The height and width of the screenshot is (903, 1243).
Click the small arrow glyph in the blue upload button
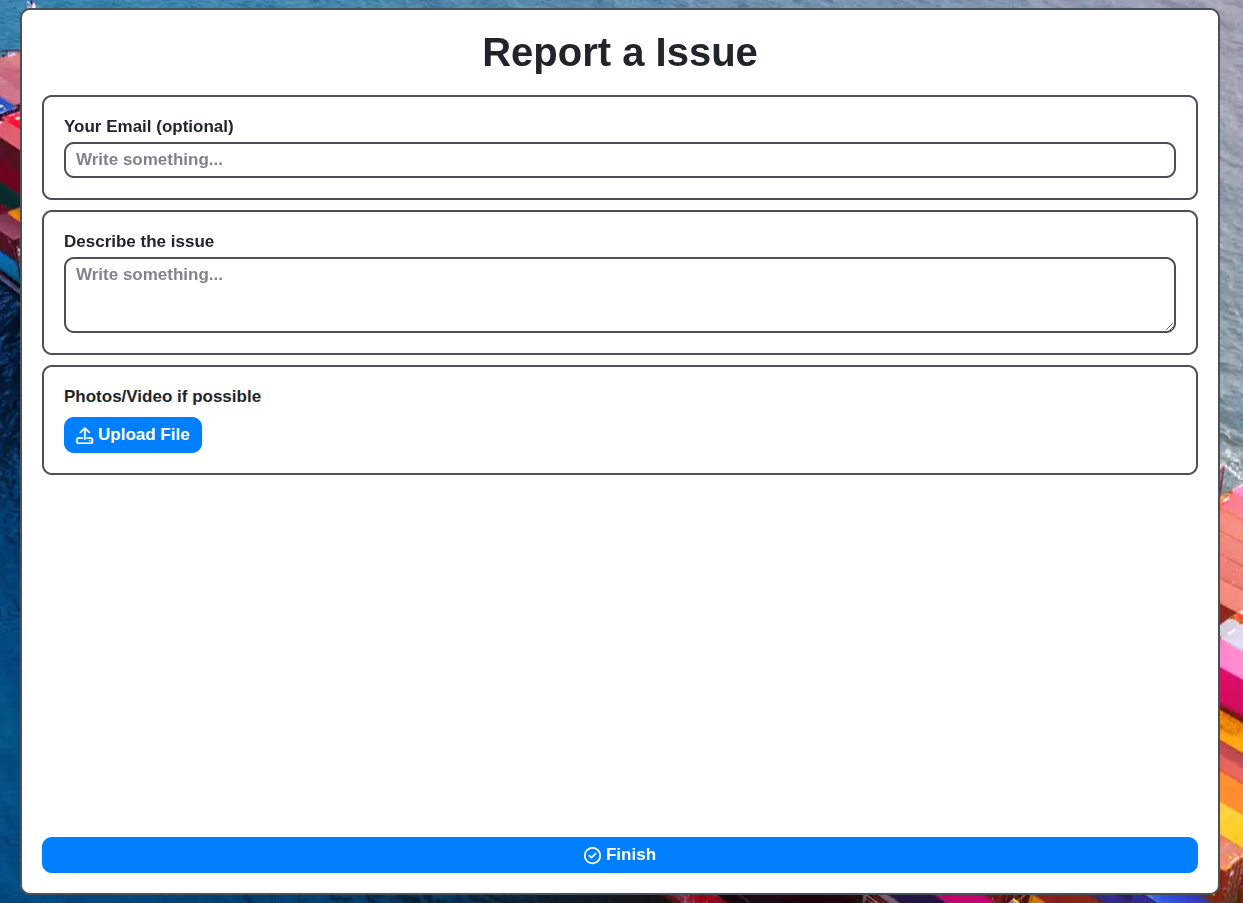pos(84,434)
